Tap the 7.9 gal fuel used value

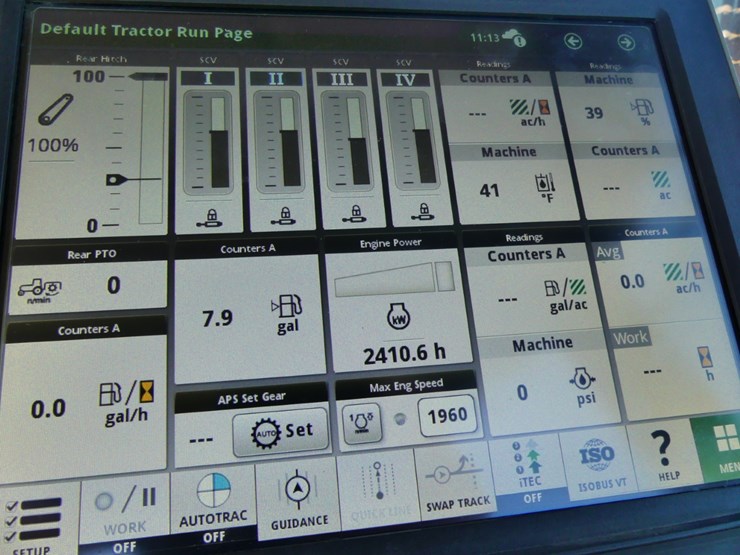point(218,318)
